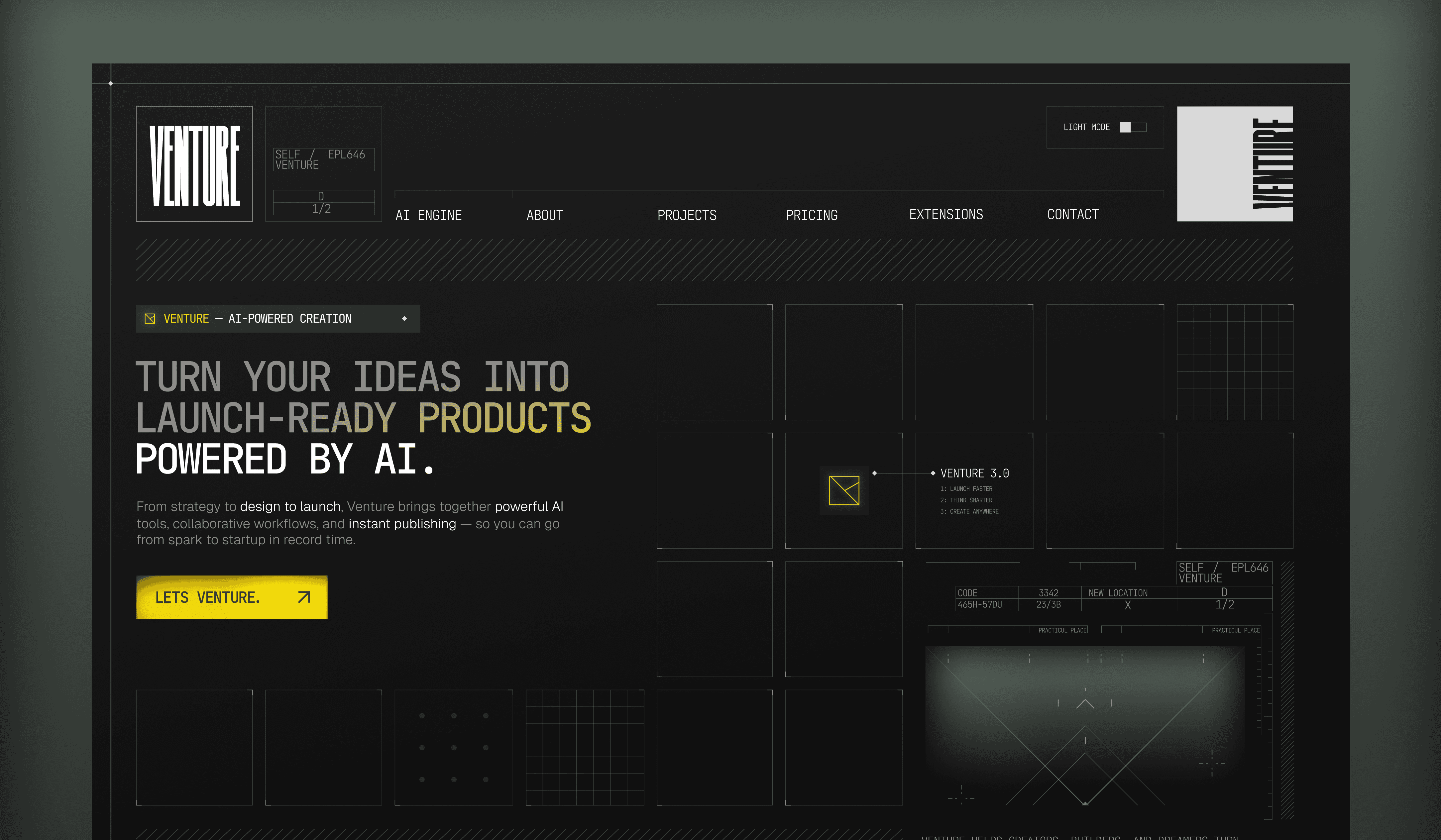Click the dotted grid tile
Viewport: 1441px width, 840px height.
click(453, 747)
